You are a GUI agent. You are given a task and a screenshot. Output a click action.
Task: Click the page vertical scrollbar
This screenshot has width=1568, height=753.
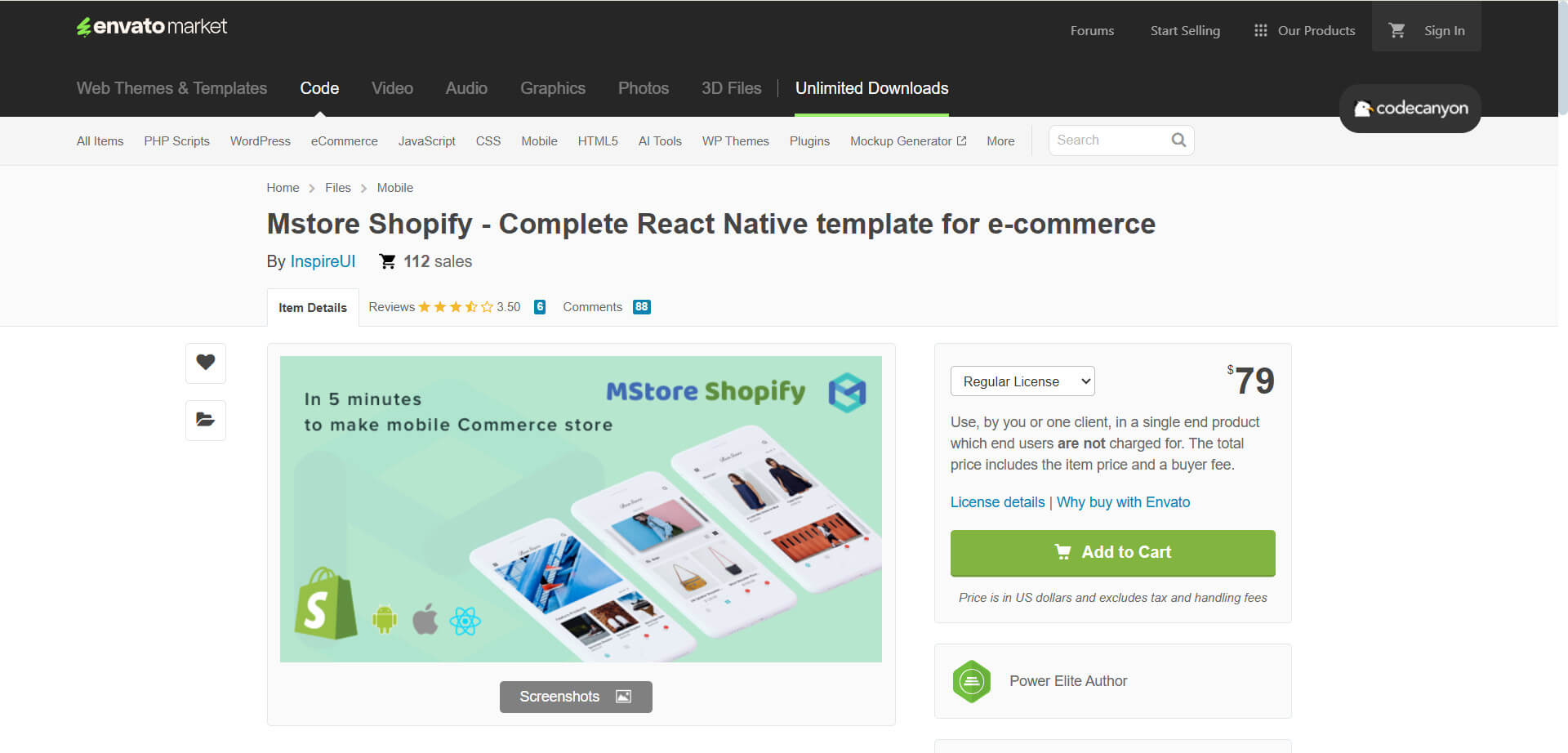1563,57
